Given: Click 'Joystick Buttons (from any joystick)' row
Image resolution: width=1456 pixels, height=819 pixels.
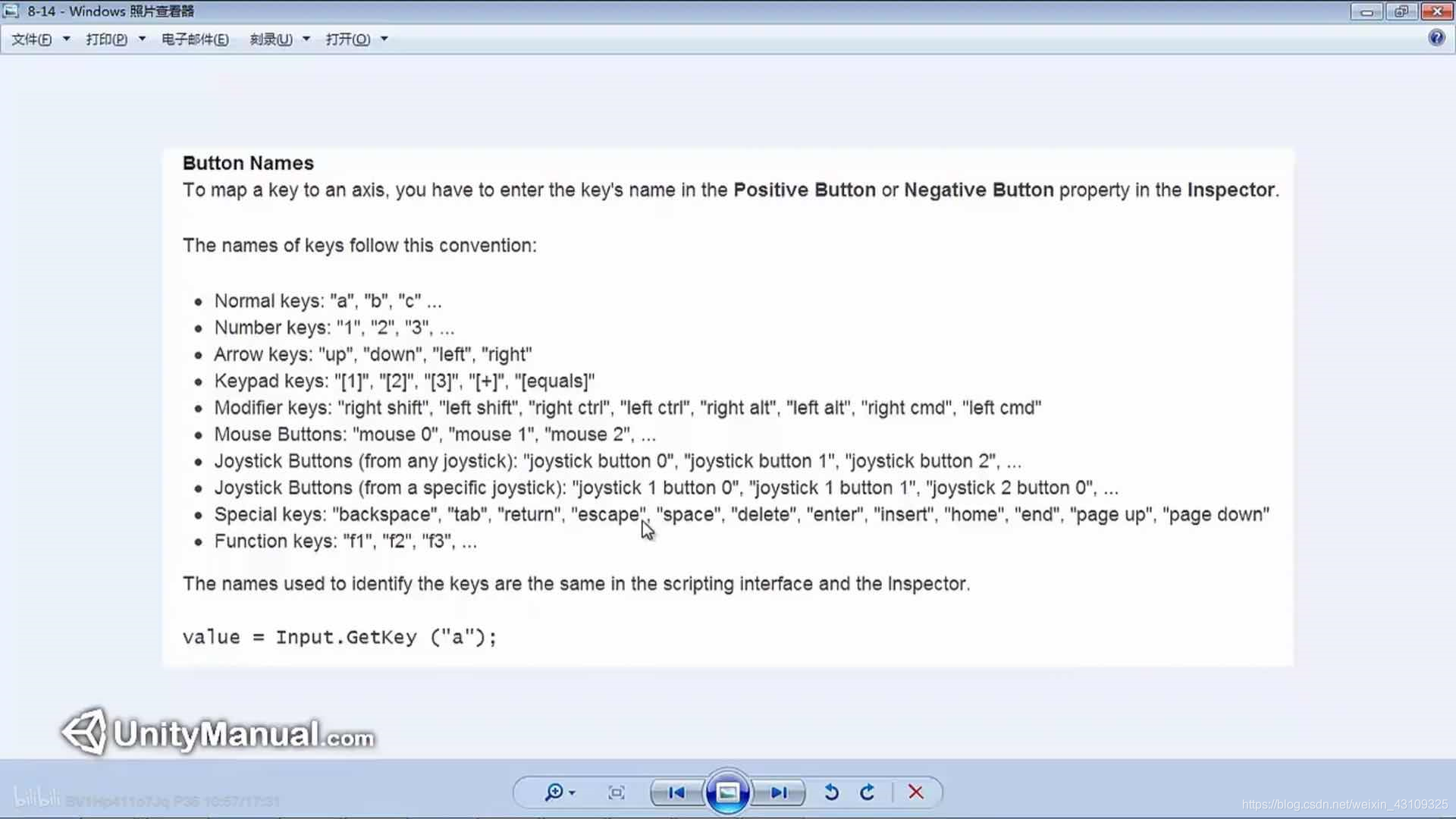Looking at the screenshot, I should [x=618, y=461].
